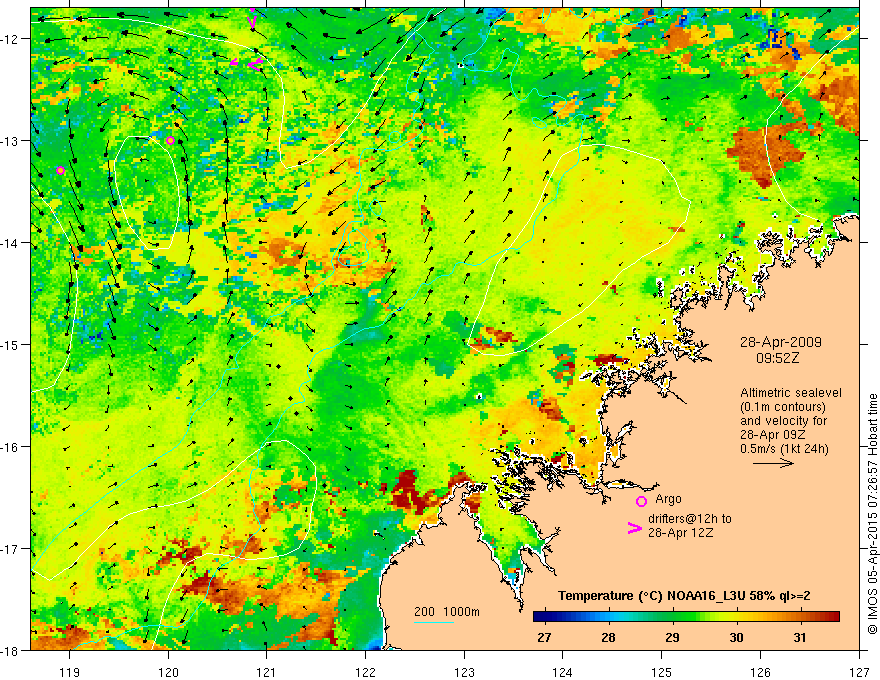Click the longitude axis label 124
Viewport: 880px width, 680px height.
pos(563,672)
